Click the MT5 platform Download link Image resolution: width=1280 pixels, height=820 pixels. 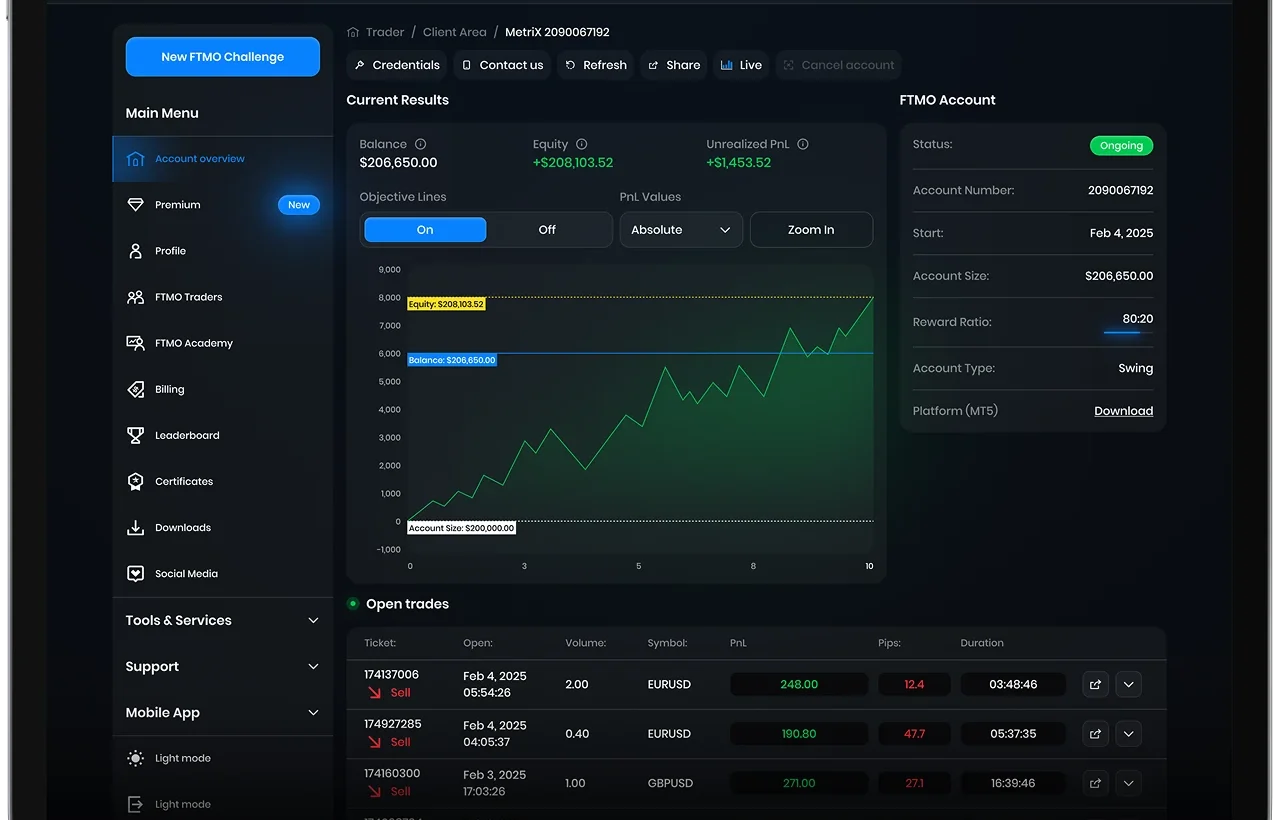(1123, 411)
